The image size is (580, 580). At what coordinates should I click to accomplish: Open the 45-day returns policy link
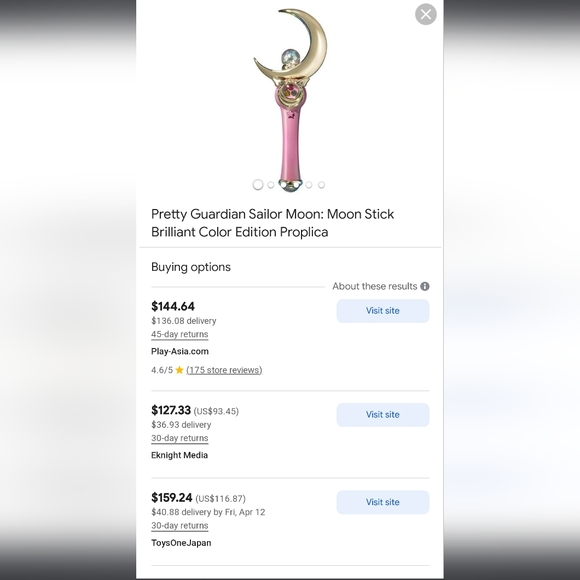pos(180,334)
